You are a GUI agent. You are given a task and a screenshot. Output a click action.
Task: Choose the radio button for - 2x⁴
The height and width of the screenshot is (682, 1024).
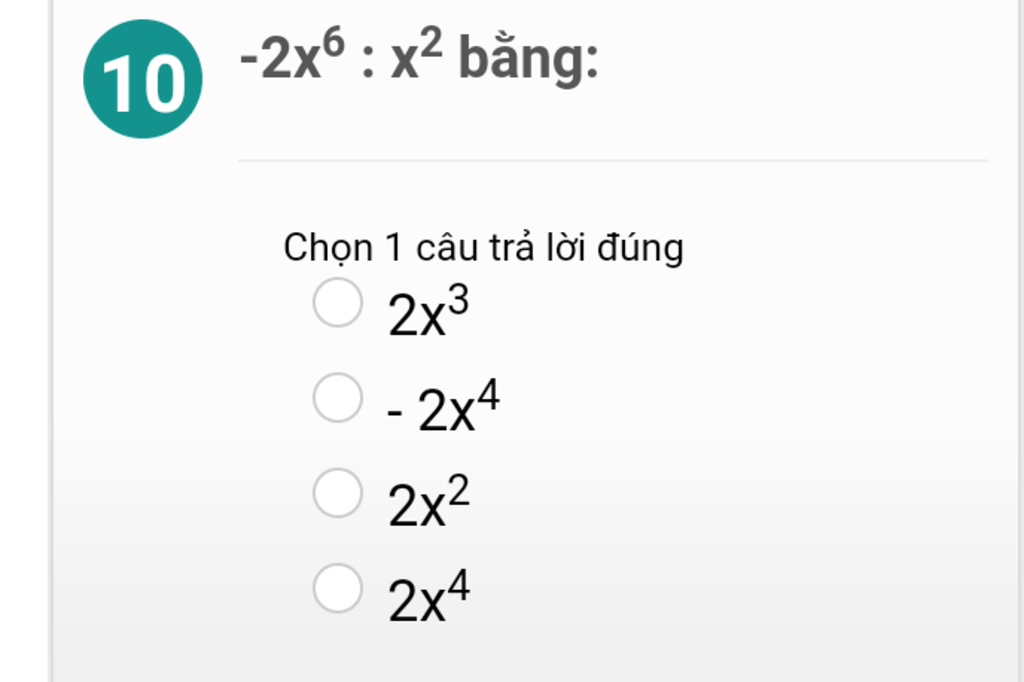coord(338,397)
